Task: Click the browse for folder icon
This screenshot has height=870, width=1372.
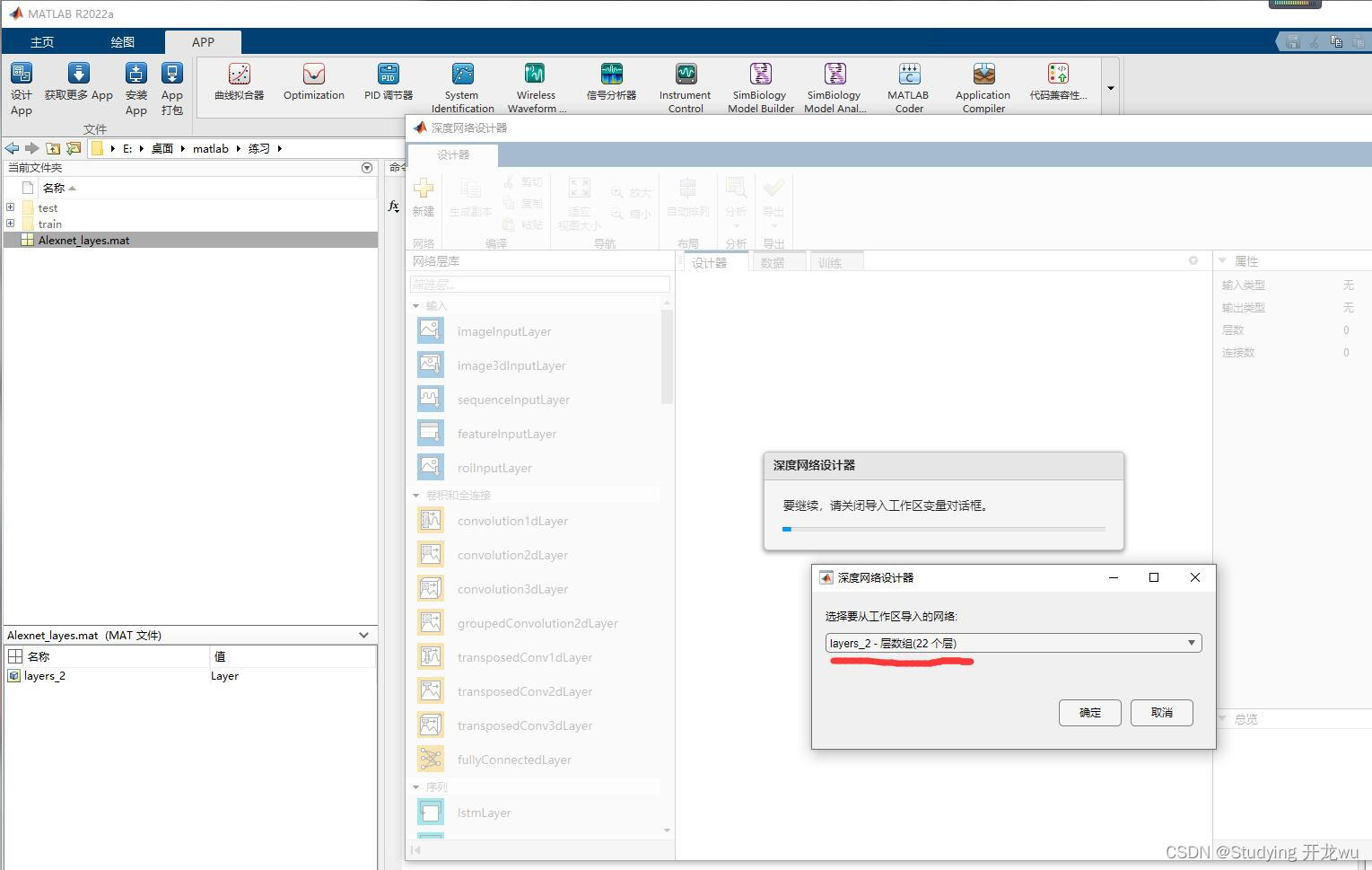Action: tap(74, 148)
